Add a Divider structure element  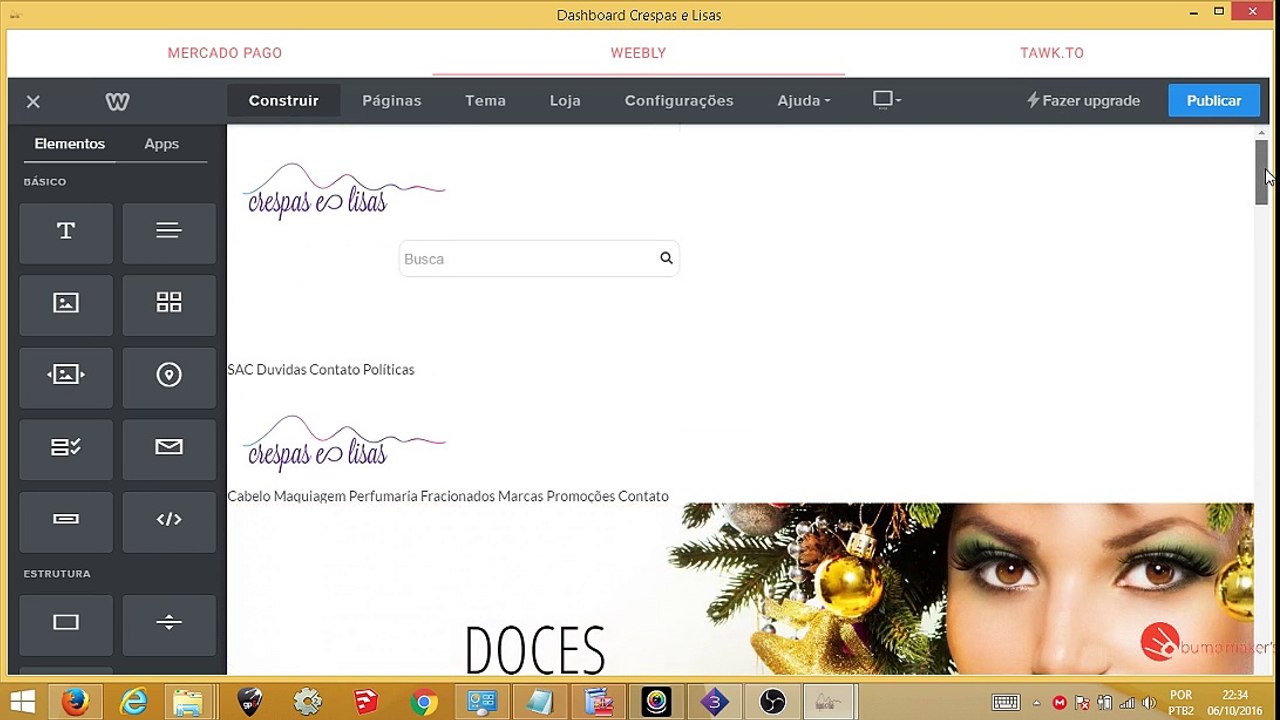pos(169,625)
